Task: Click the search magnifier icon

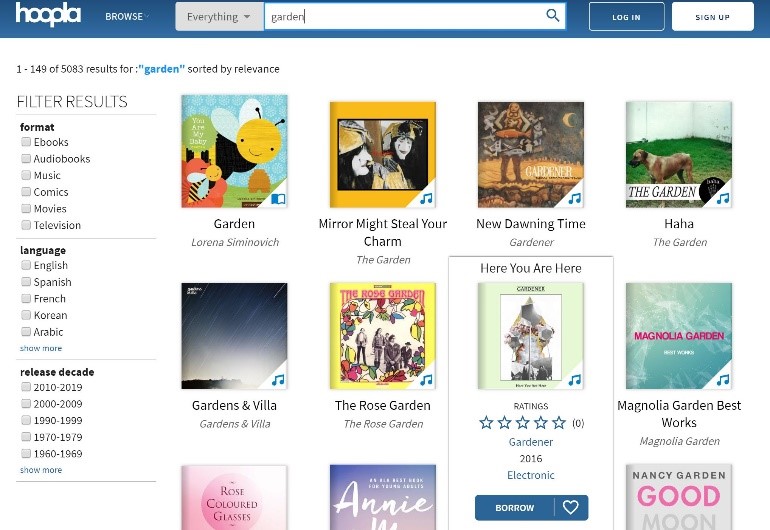Action: [x=553, y=16]
